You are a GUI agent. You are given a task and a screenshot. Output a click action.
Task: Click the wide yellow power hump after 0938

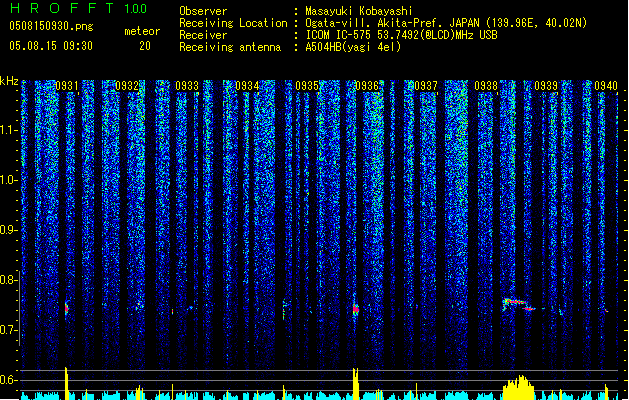pos(519,388)
